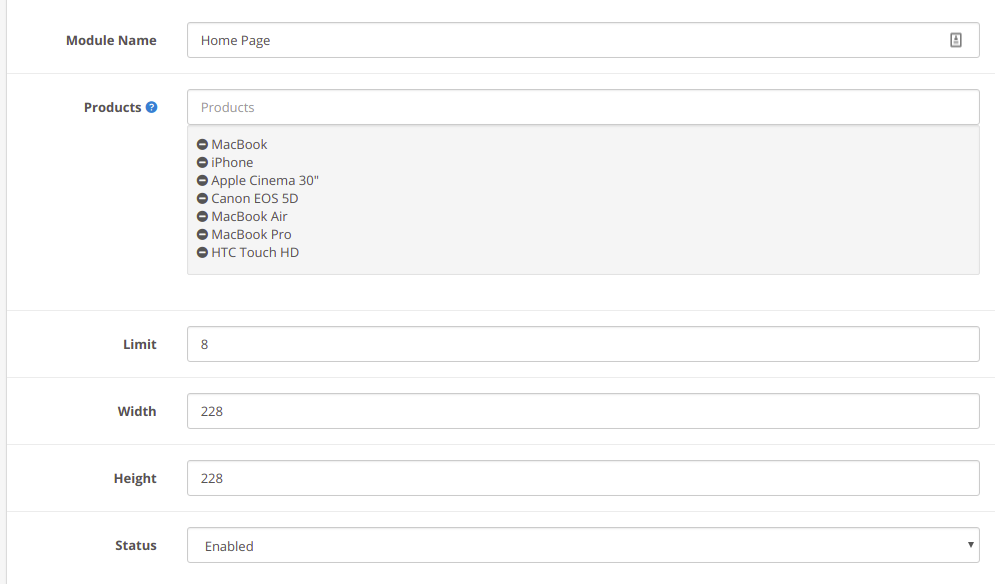This screenshot has width=995, height=584.
Task: Remove Apple Cinema 30" product
Action: pyautogui.click(x=202, y=181)
